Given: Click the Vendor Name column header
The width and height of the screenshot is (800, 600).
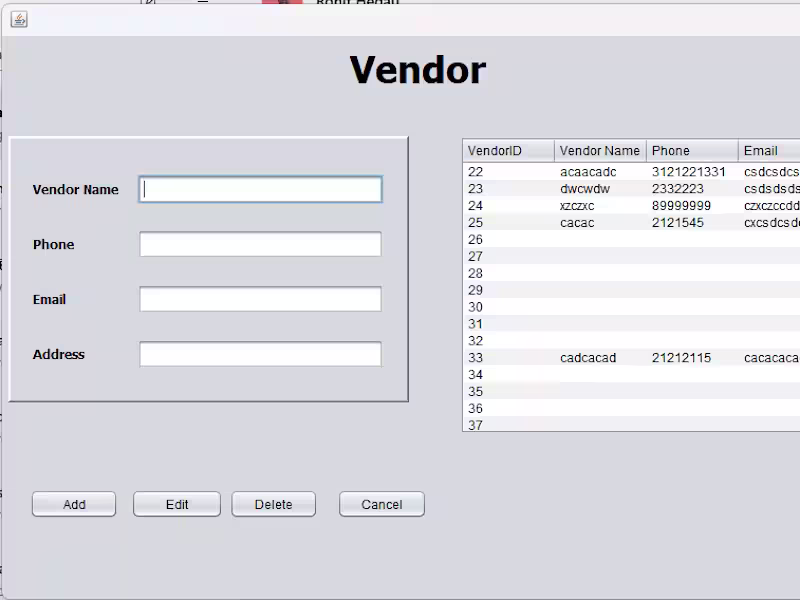Looking at the screenshot, I should tap(601, 151).
